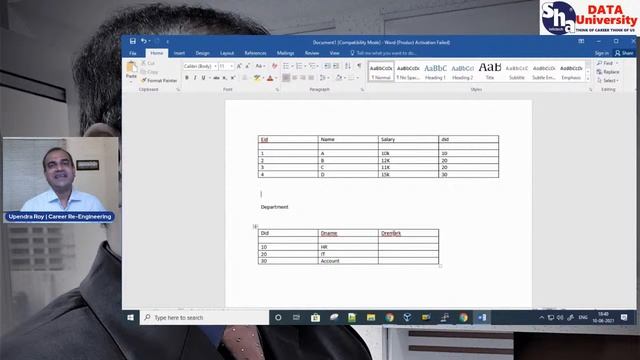Sort the selected text
Image resolution: width=640 pixels, height=360 pixels.
tap(348, 66)
